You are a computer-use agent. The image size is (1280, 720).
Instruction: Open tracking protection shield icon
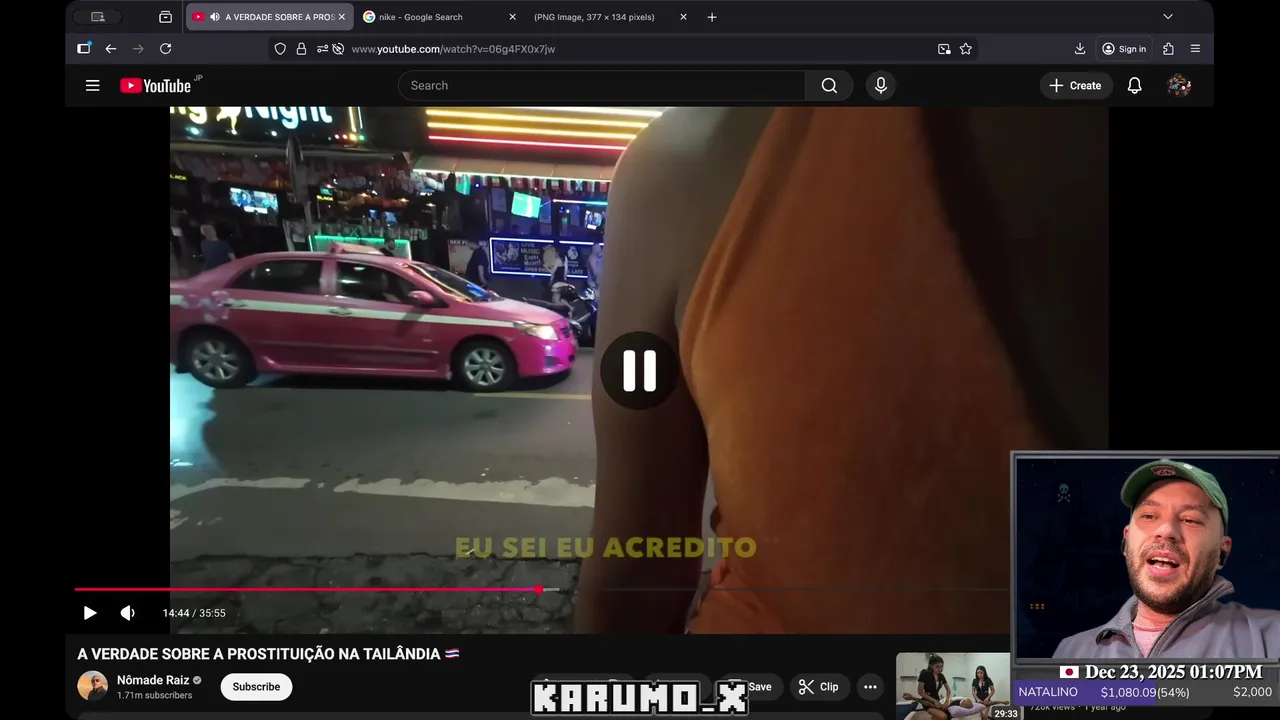[x=280, y=49]
